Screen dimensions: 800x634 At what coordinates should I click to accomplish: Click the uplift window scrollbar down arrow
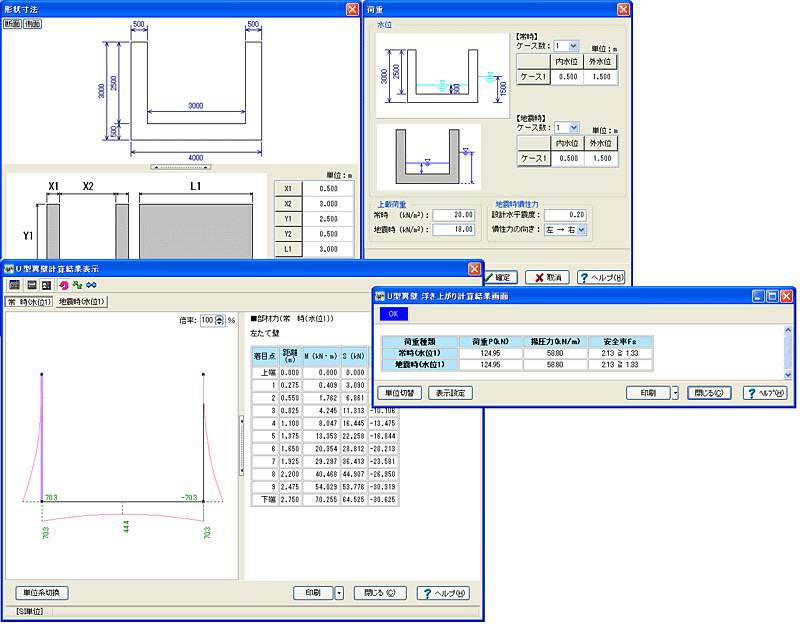coord(788,375)
